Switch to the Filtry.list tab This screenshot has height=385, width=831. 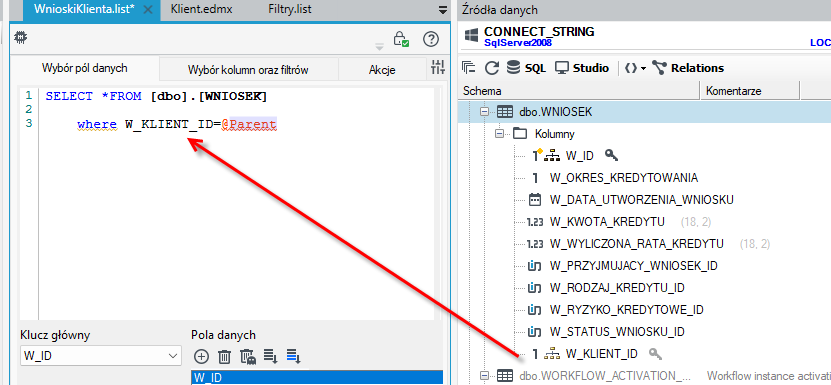point(290,9)
